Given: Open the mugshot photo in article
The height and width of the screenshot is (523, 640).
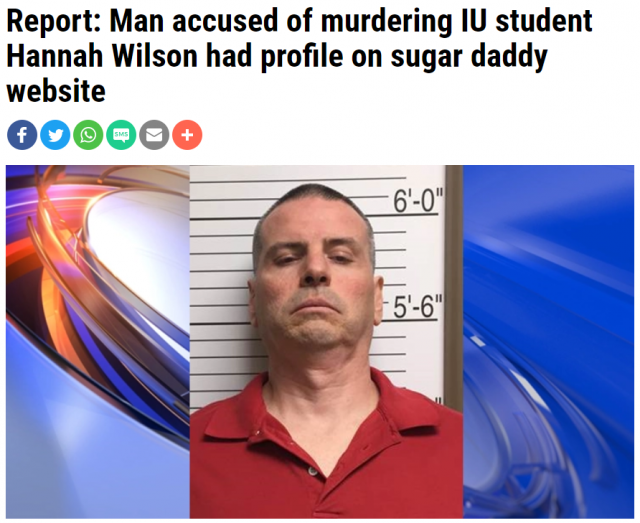Looking at the screenshot, I should (x=326, y=342).
